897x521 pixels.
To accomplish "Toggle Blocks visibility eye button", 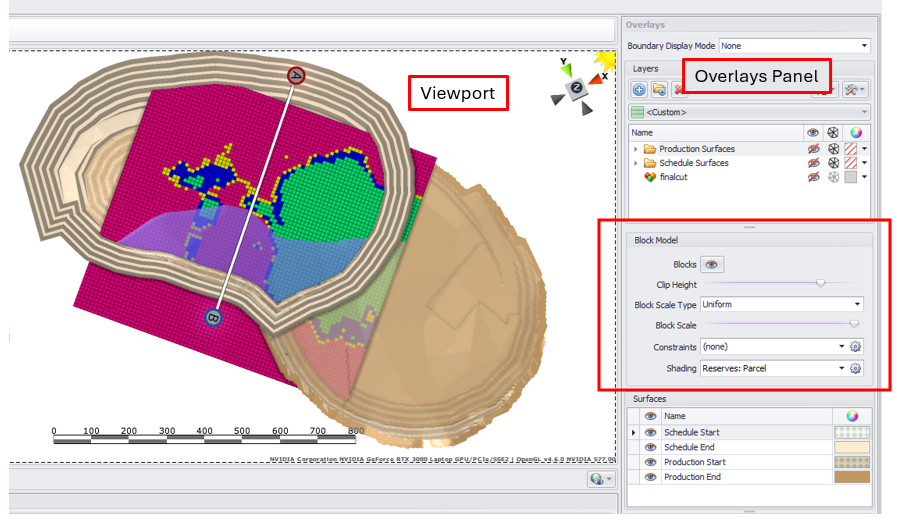I will (712, 264).
